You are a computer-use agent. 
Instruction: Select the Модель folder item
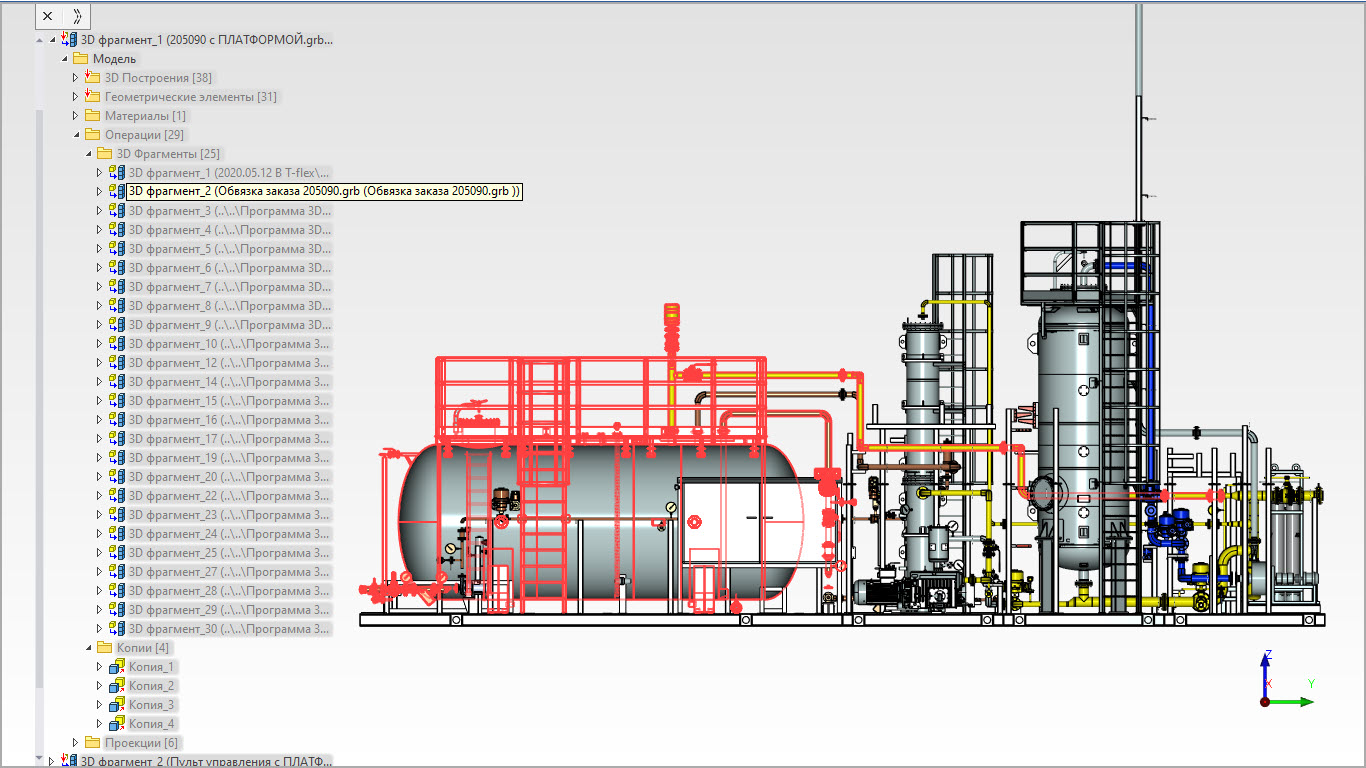pyautogui.click(x=114, y=59)
